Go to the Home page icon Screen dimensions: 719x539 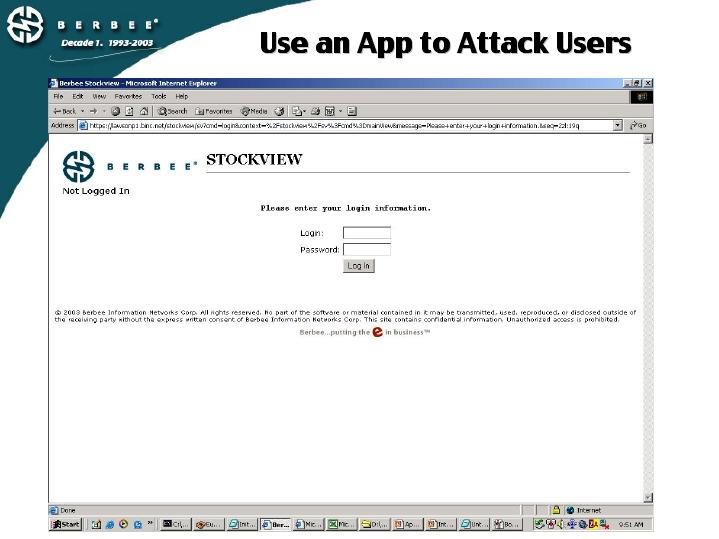click(x=144, y=111)
